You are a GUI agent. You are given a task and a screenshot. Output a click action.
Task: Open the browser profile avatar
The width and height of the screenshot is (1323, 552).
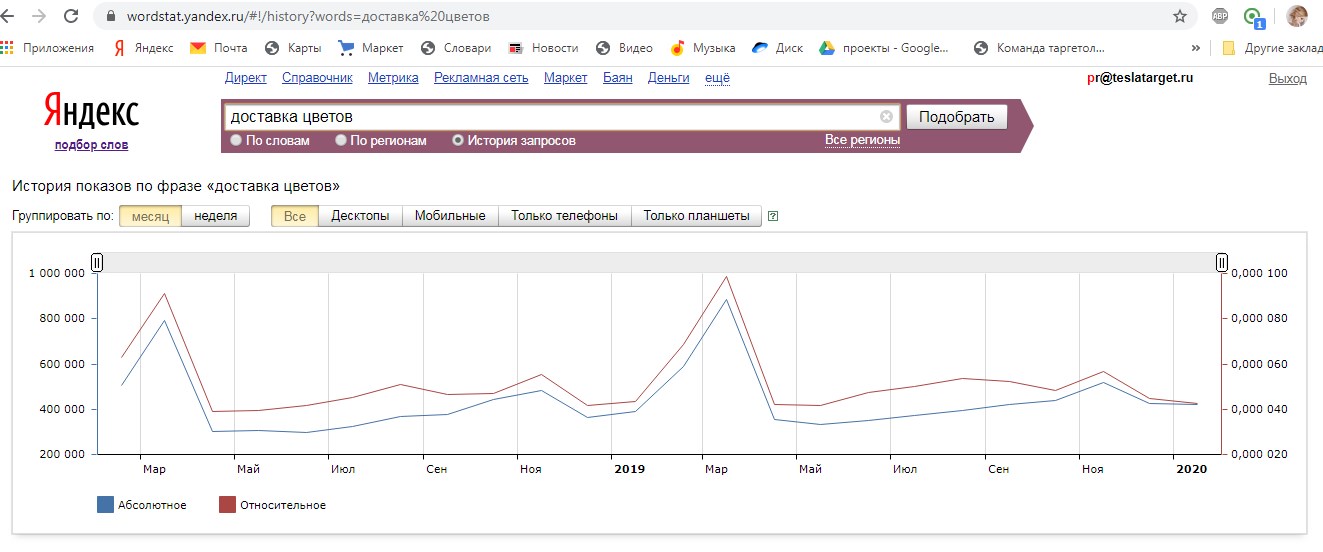pyautogui.click(x=1296, y=16)
